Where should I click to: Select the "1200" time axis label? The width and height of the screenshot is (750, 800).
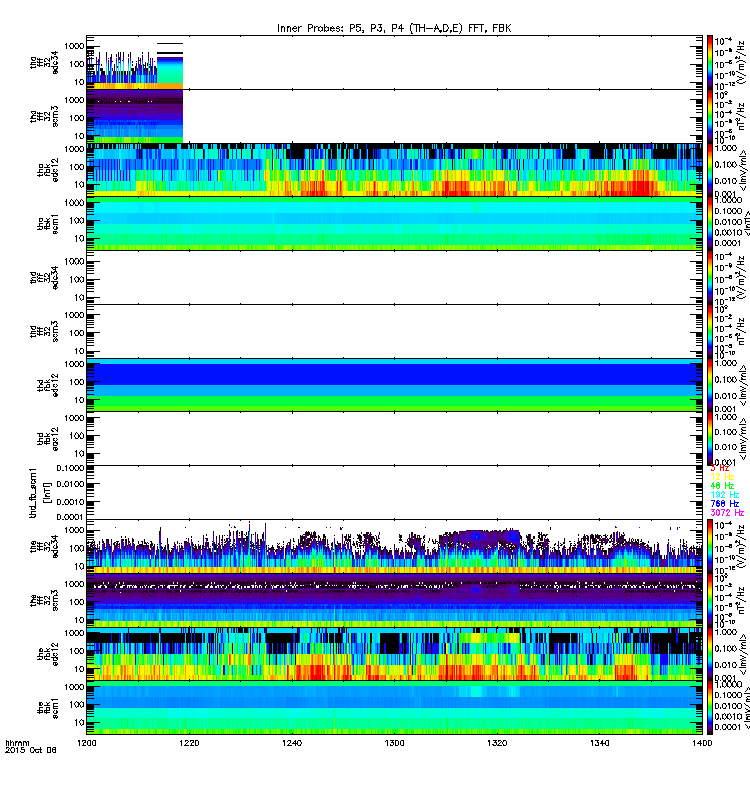click(86, 743)
